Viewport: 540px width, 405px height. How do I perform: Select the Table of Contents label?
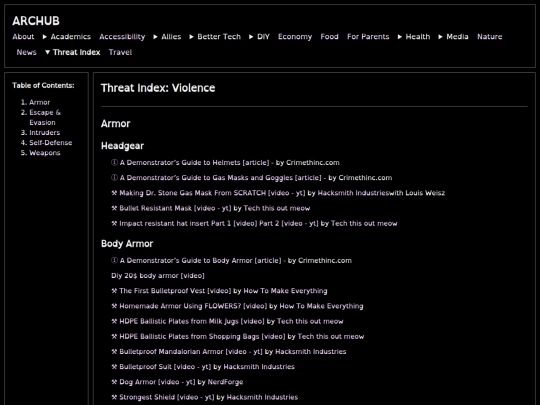pyautogui.click(x=43, y=85)
